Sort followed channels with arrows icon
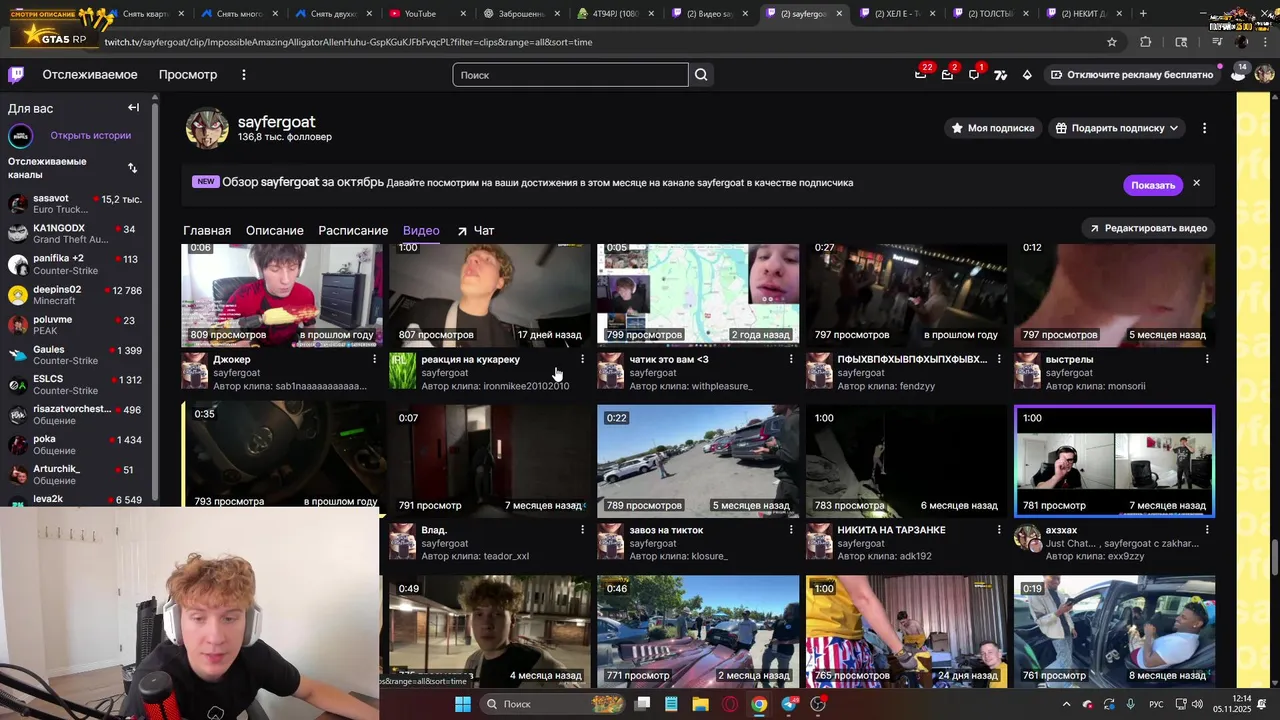 pos(132,168)
